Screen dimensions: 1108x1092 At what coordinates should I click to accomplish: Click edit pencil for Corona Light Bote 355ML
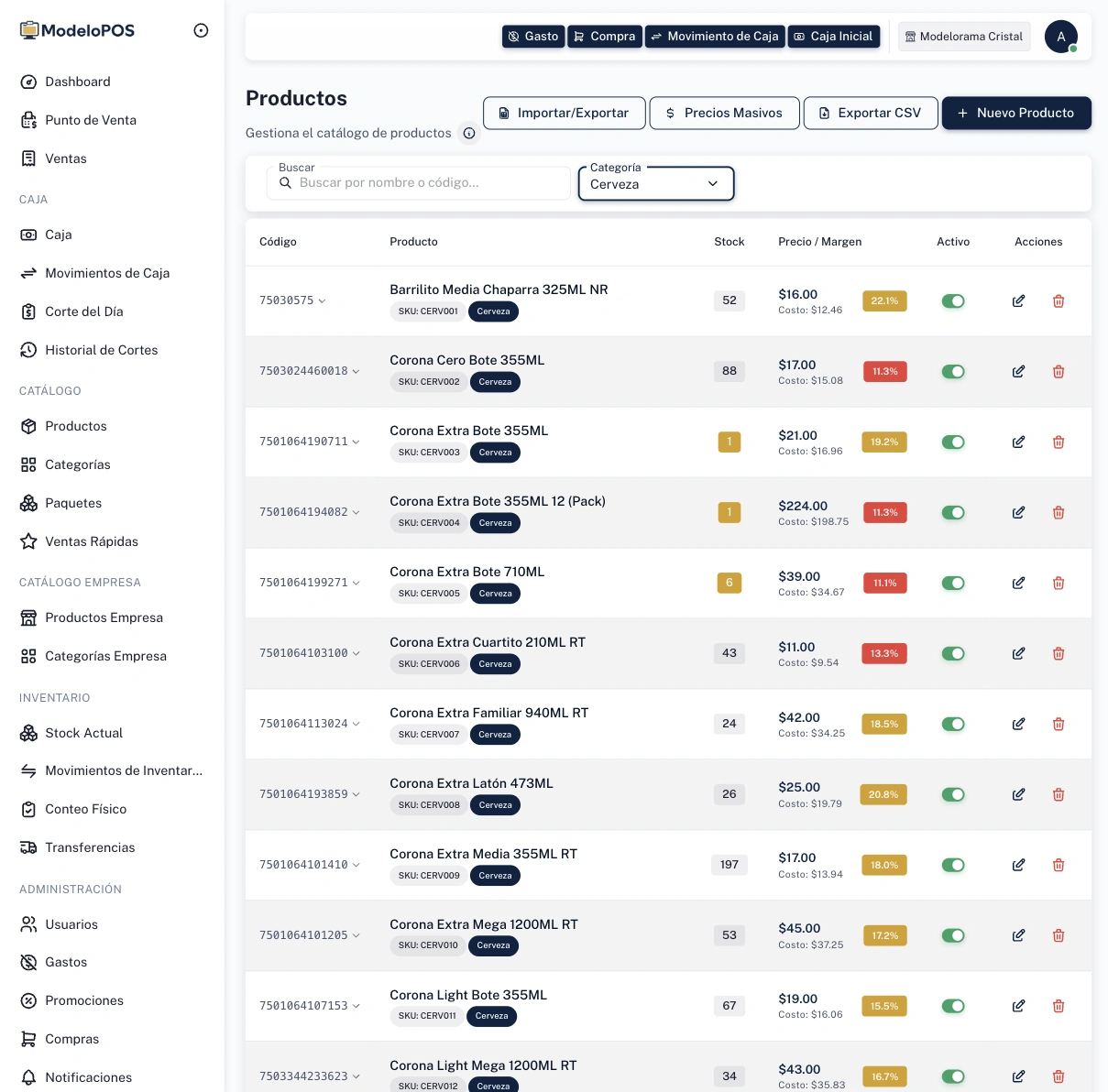pyautogui.click(x=1018, y=1007)
